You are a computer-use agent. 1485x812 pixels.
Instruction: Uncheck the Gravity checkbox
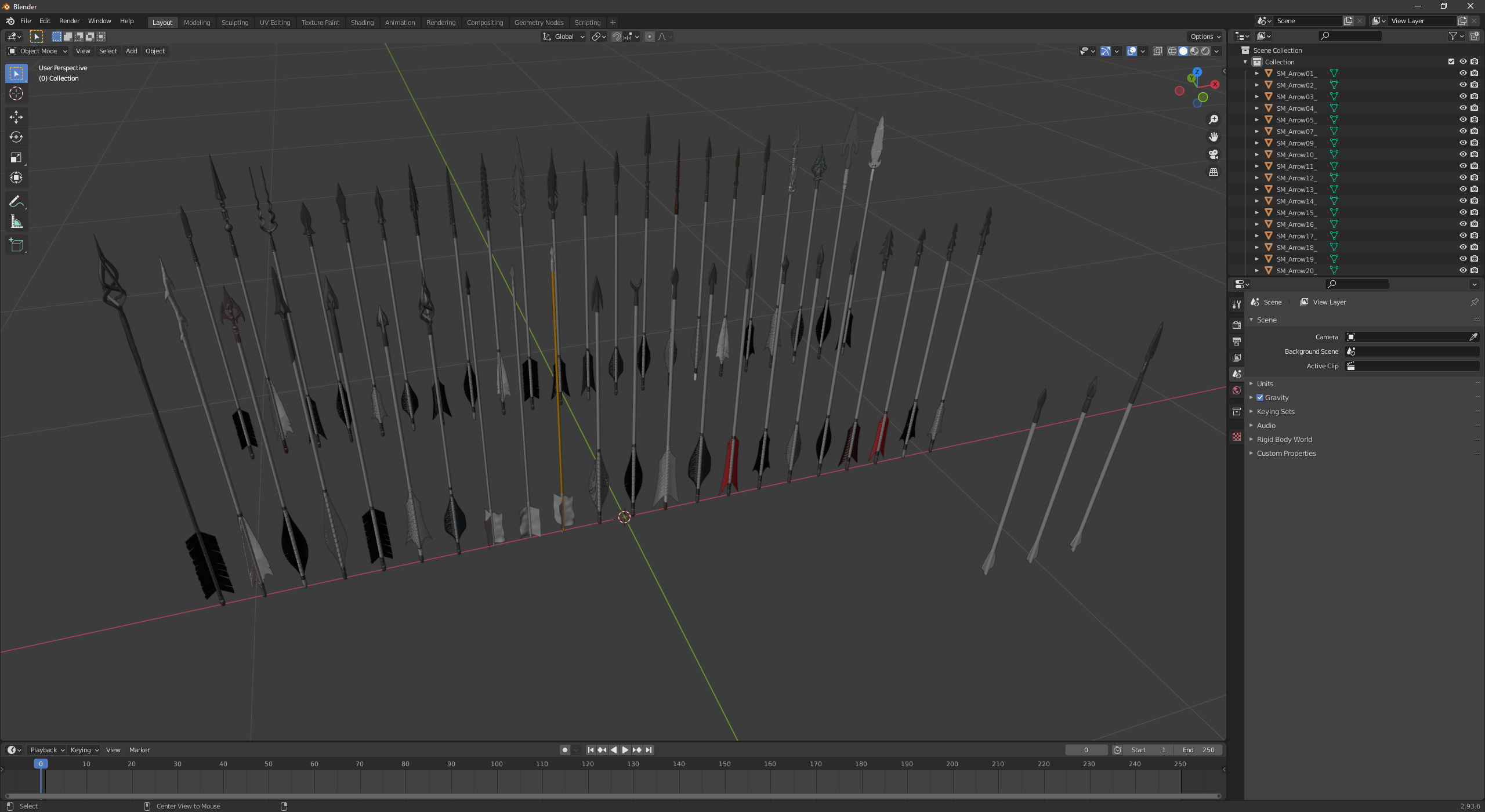pos(1260,398)
